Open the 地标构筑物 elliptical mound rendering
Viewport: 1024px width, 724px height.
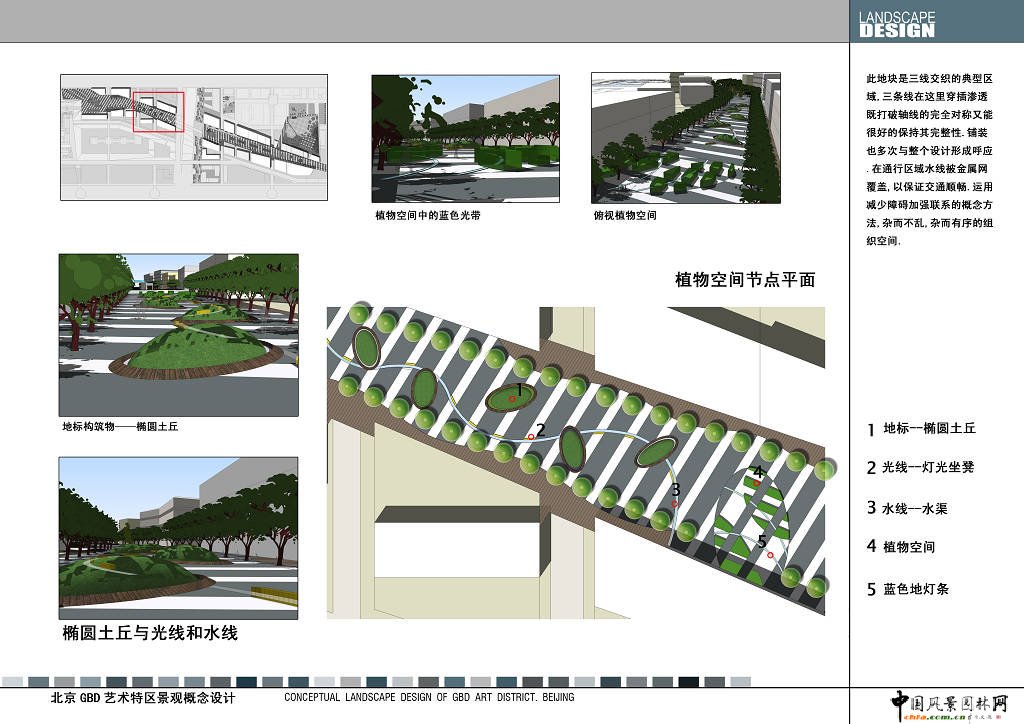coord(178,334)
